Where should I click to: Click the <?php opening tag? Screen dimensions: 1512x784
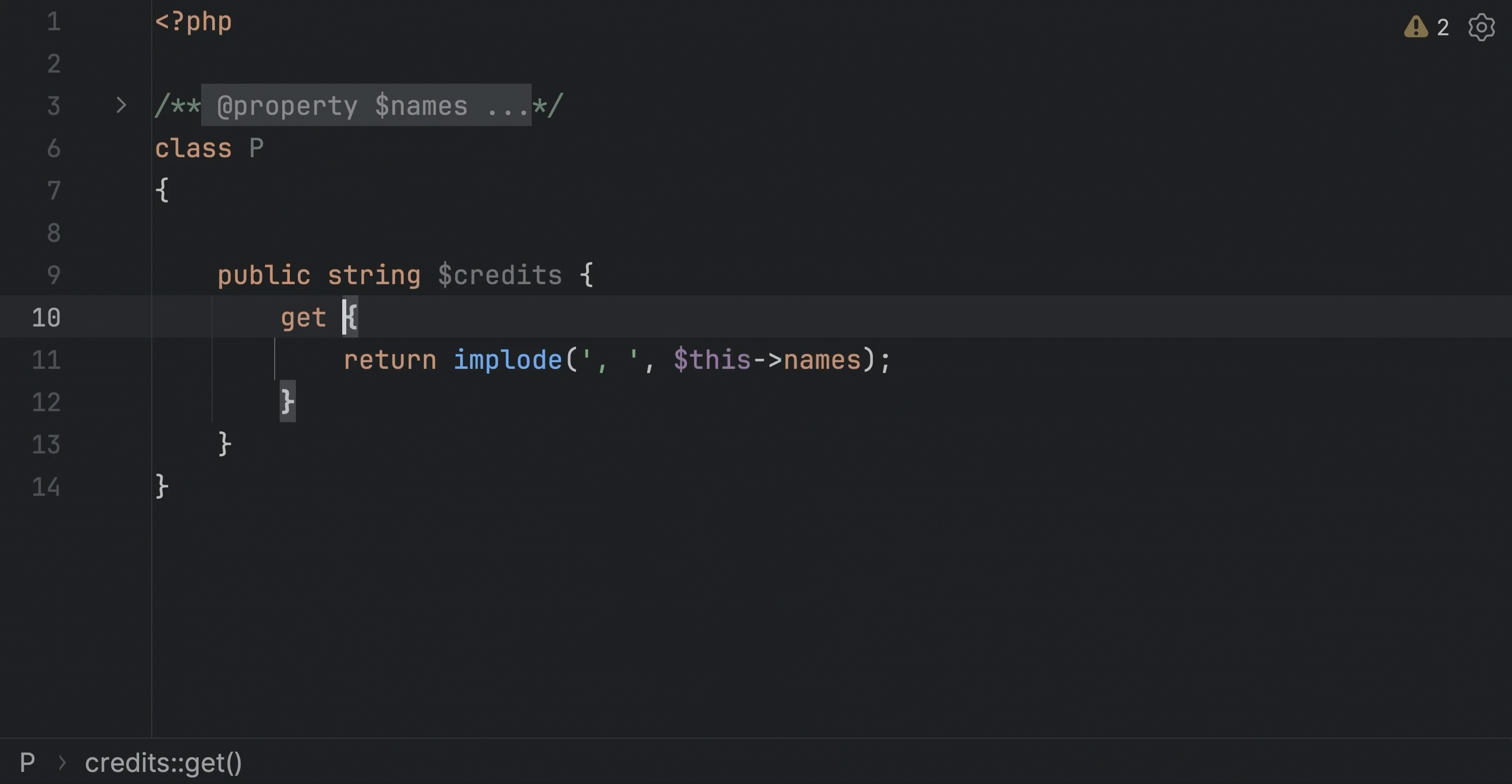click(x=193, y=22)
